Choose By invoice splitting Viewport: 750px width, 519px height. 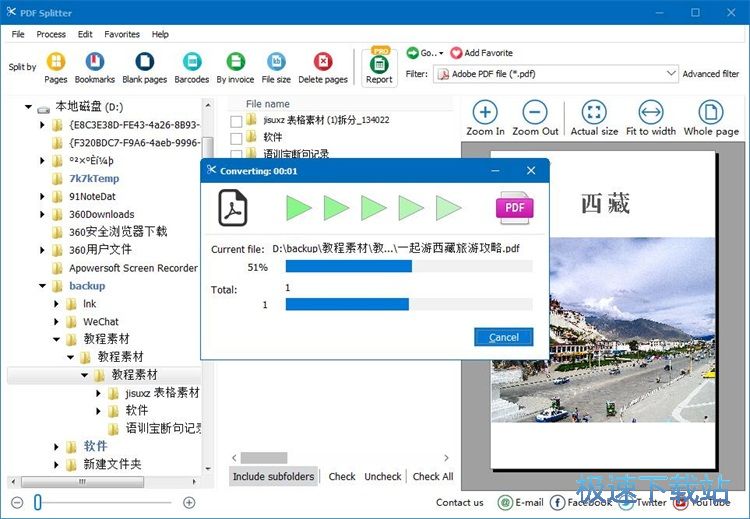(235, 62)
